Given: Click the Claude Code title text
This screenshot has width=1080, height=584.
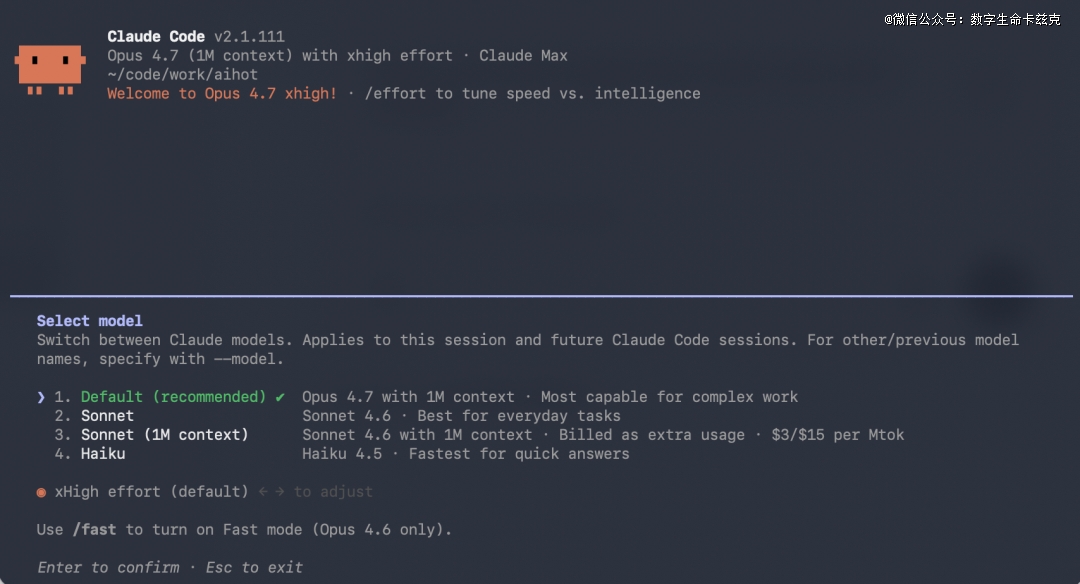Looking at the screenshot, I should (156, 37).
